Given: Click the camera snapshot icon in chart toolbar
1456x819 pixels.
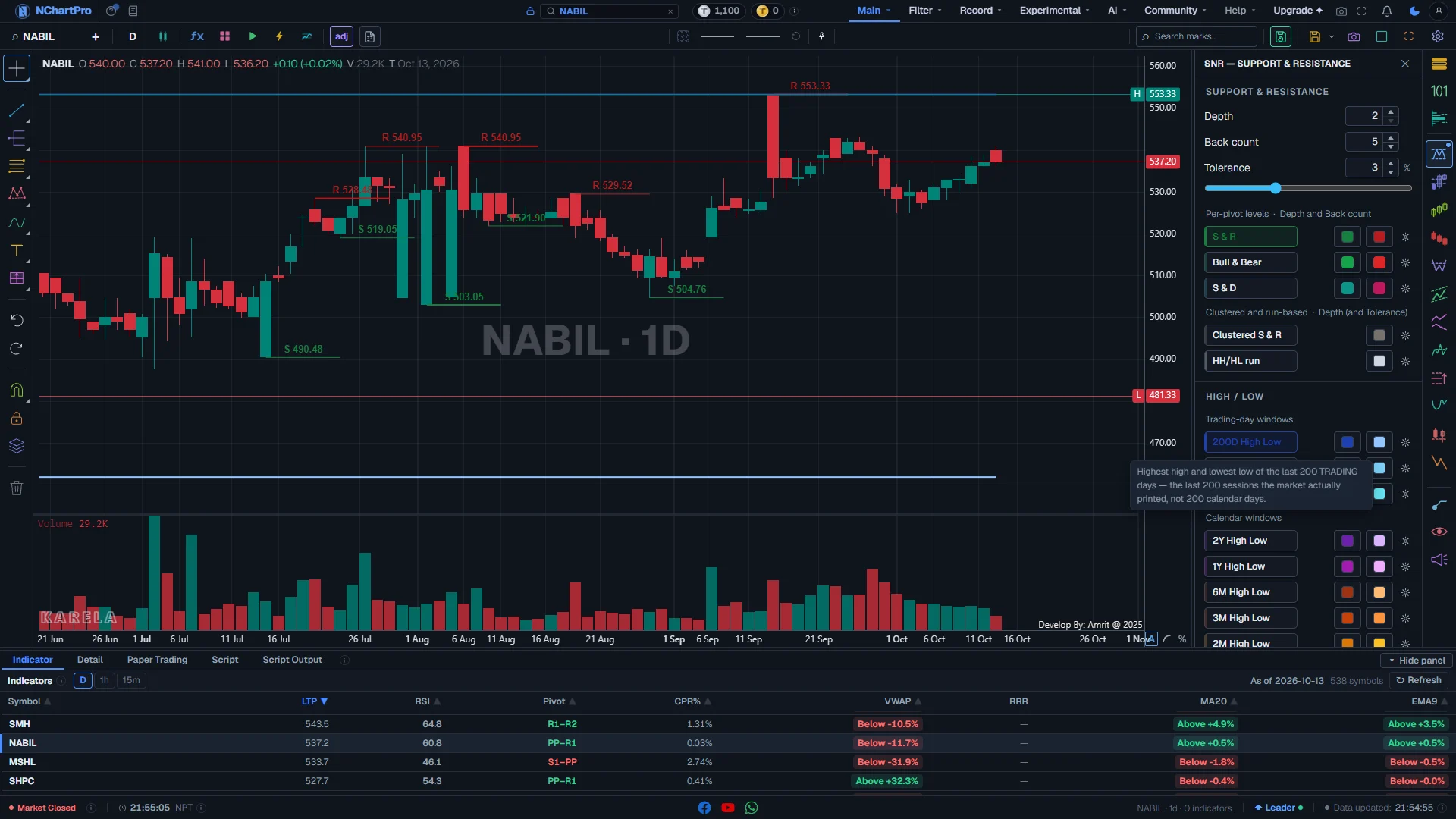Looking at the screenshot, I should tap(1354, 36).
